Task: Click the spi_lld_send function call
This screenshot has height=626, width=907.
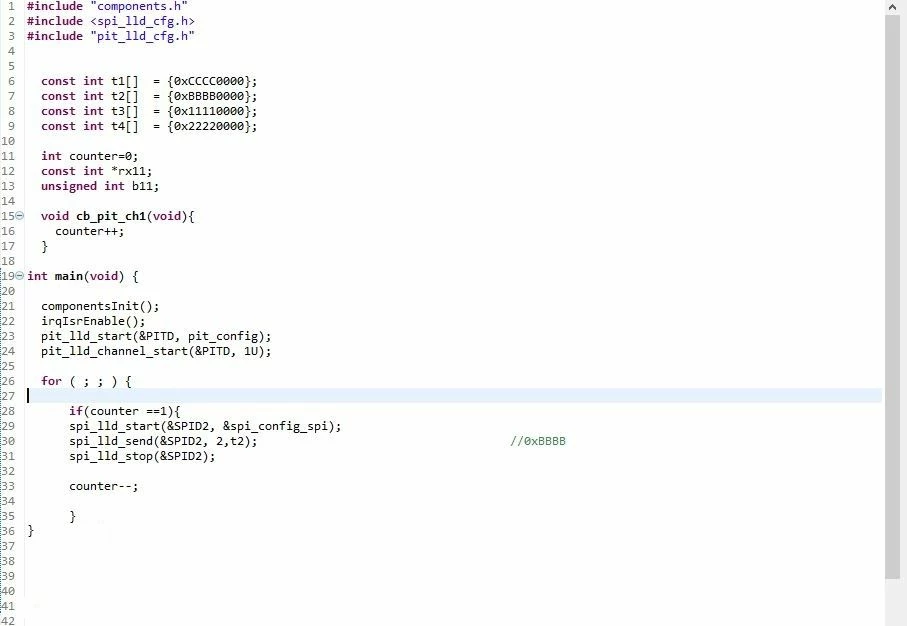Action: click(163, 441)
